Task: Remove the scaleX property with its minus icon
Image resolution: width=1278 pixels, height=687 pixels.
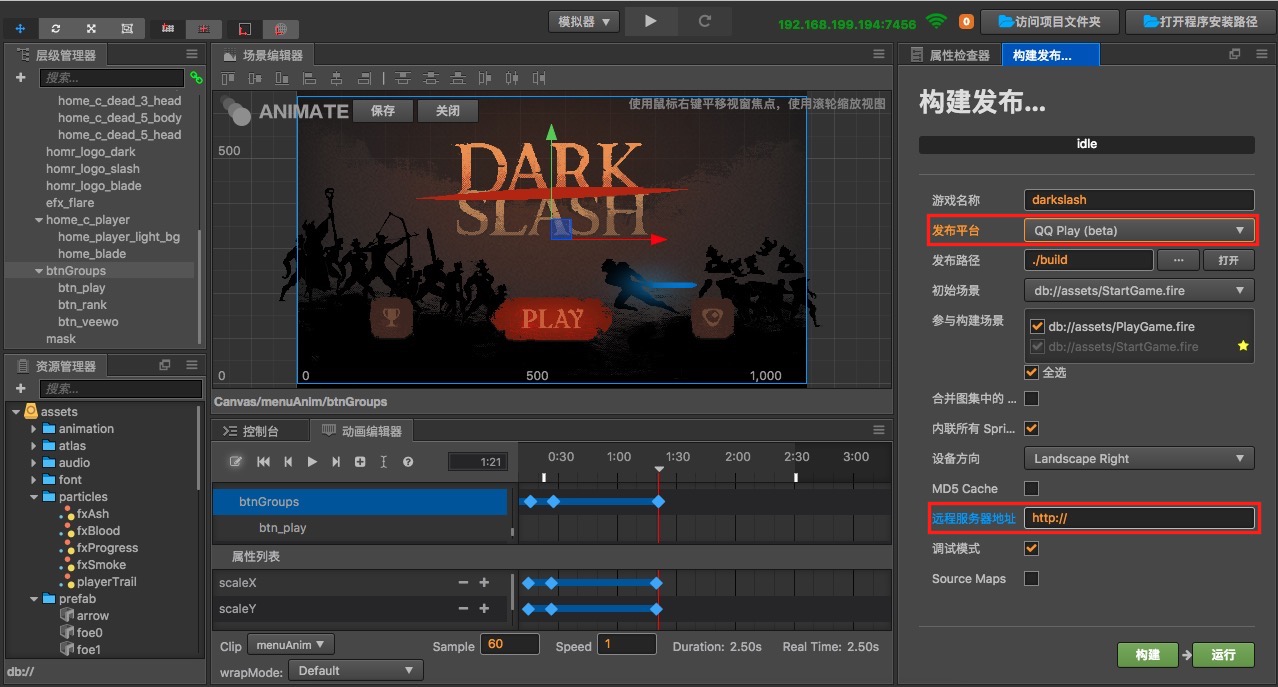Action: pos(463,583)
